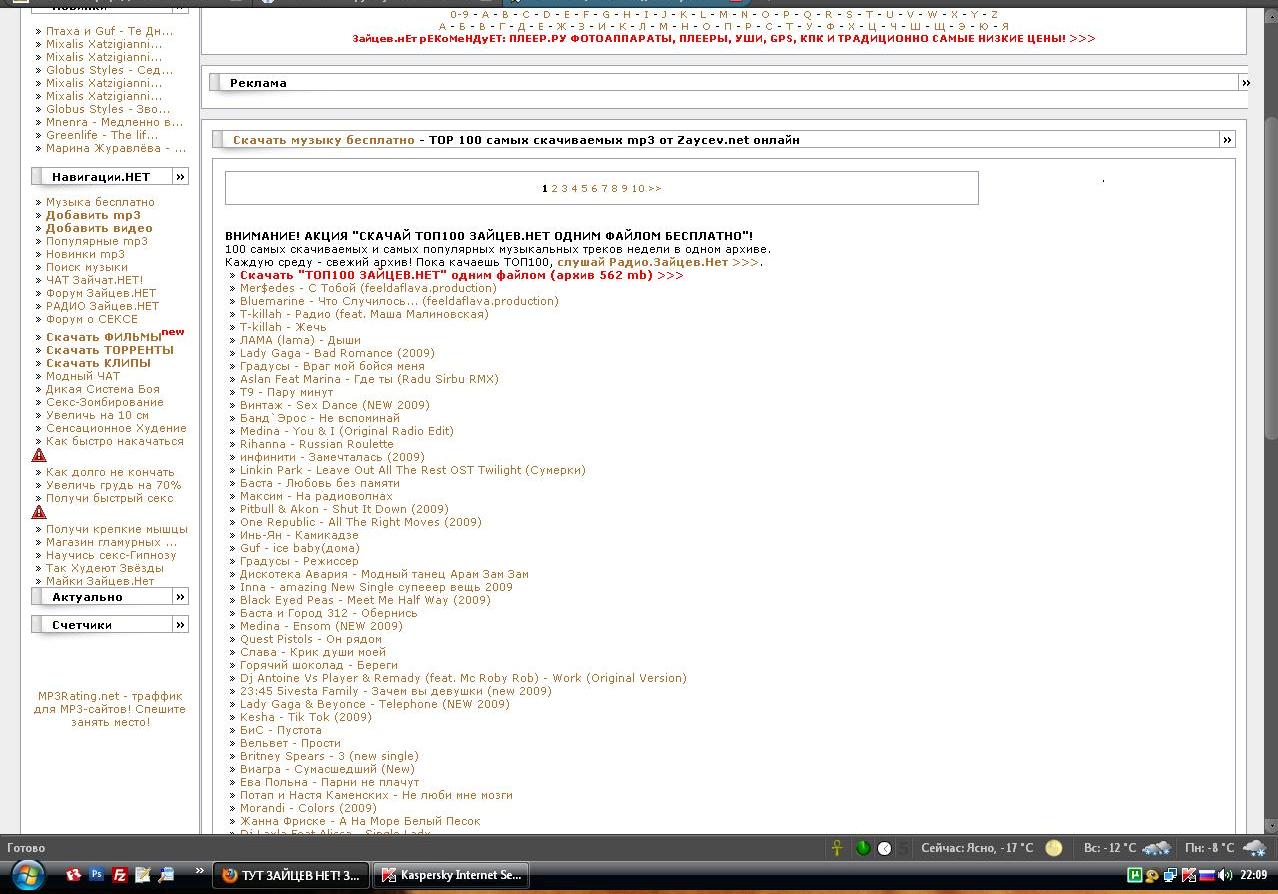The width and height of the screenshot is (1278, 894).
Task: Open Поиск музыки sidebar link
Action: (87, 267)
